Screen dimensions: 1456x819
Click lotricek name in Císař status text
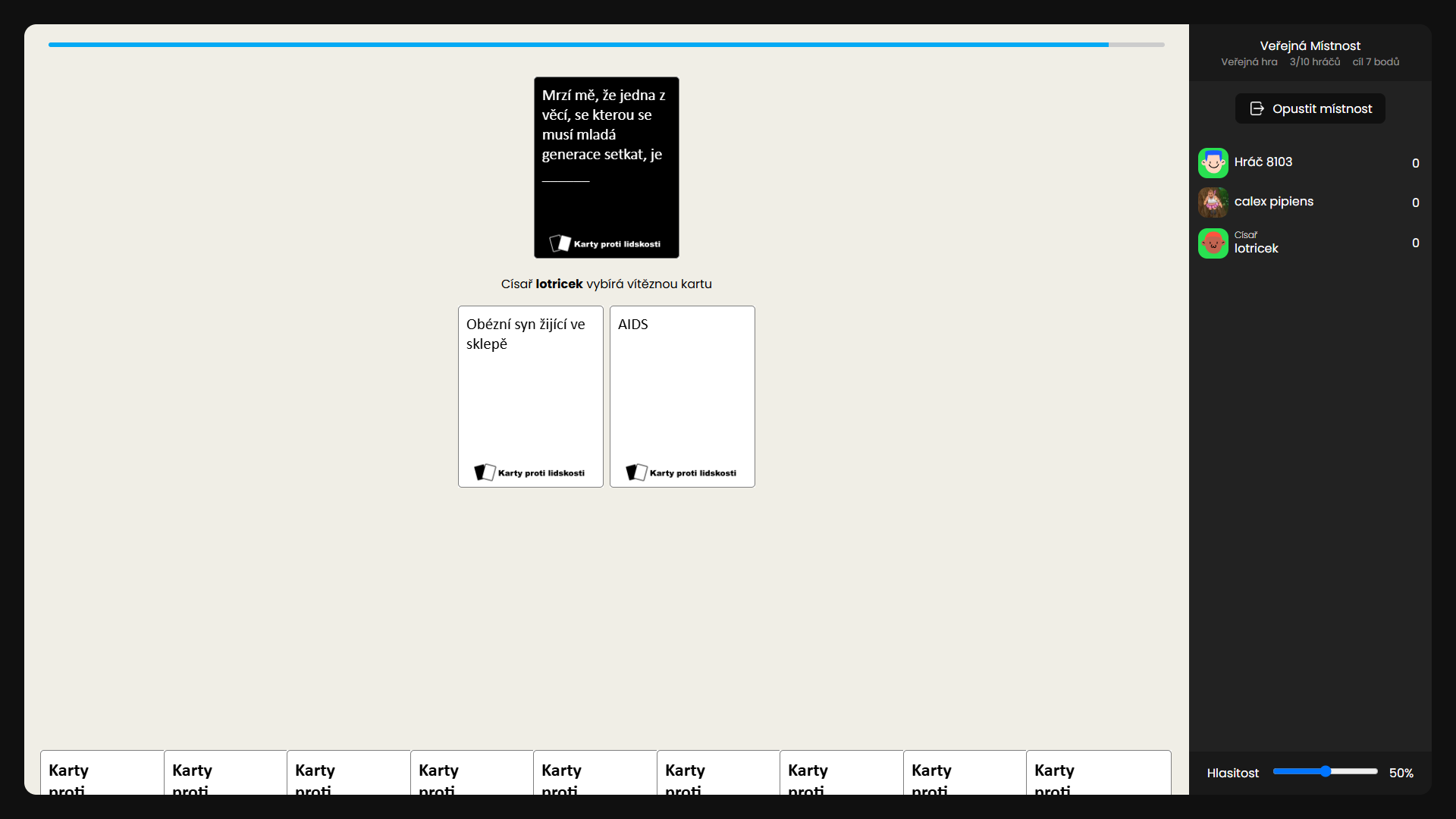[559, 284]
